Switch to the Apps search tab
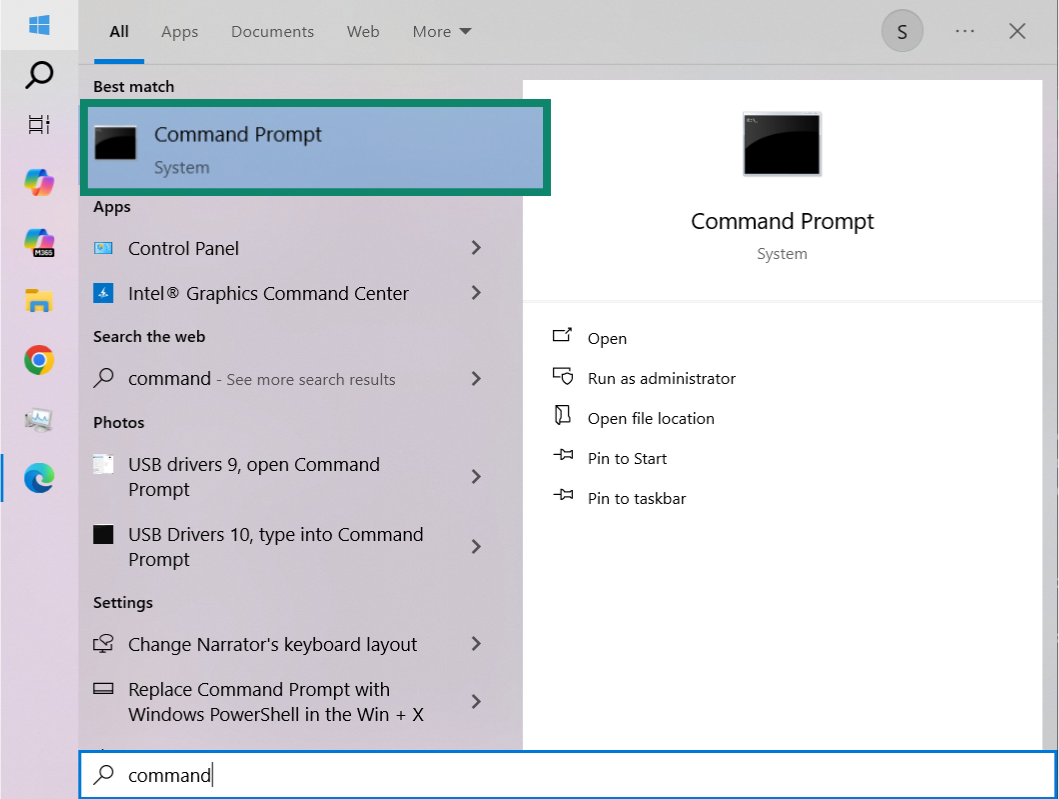Viewport: 1059px width, 799px height. click(x=179, y=31)
